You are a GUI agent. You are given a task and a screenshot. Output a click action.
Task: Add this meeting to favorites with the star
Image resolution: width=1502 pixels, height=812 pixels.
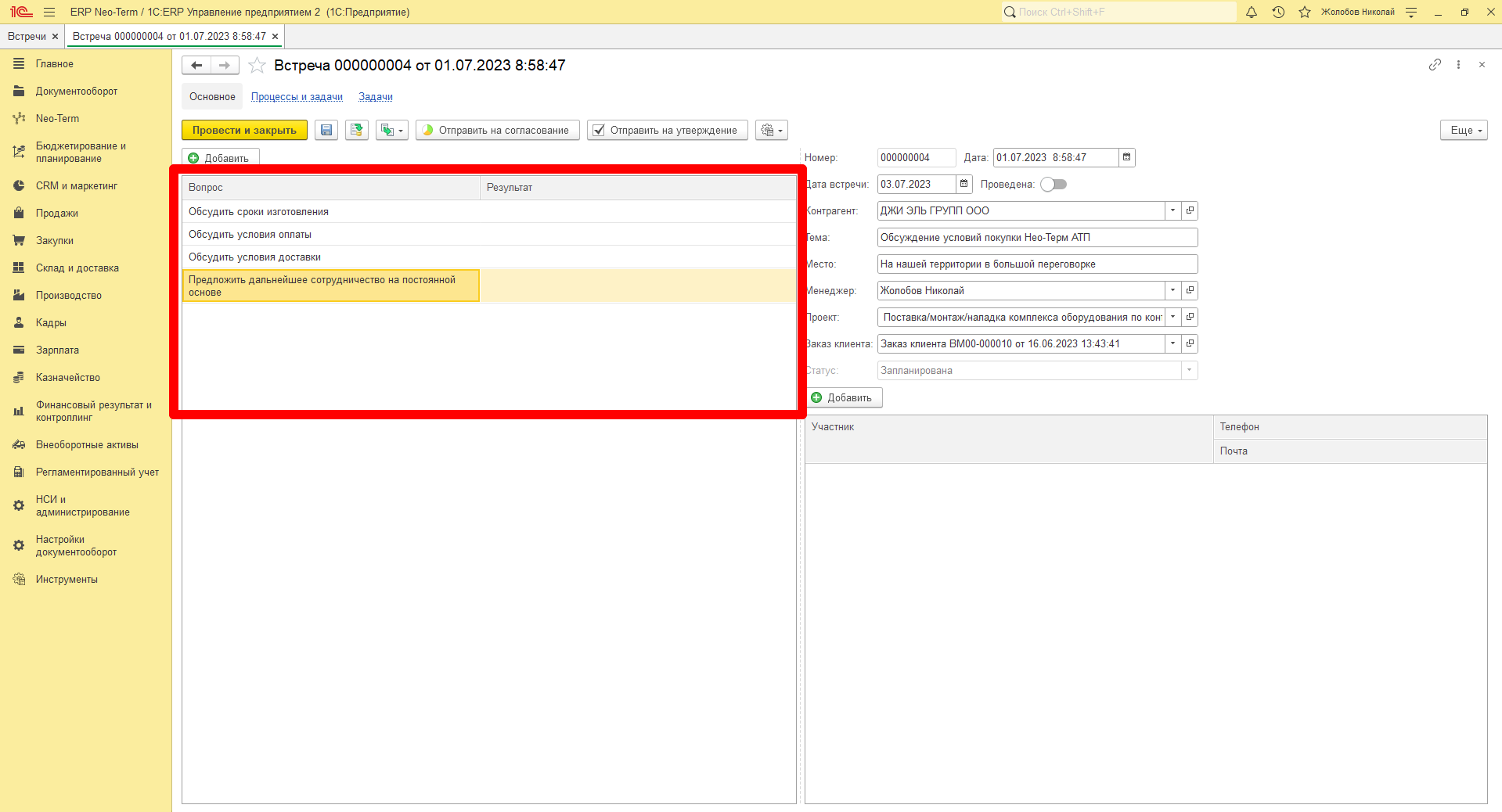257,66
